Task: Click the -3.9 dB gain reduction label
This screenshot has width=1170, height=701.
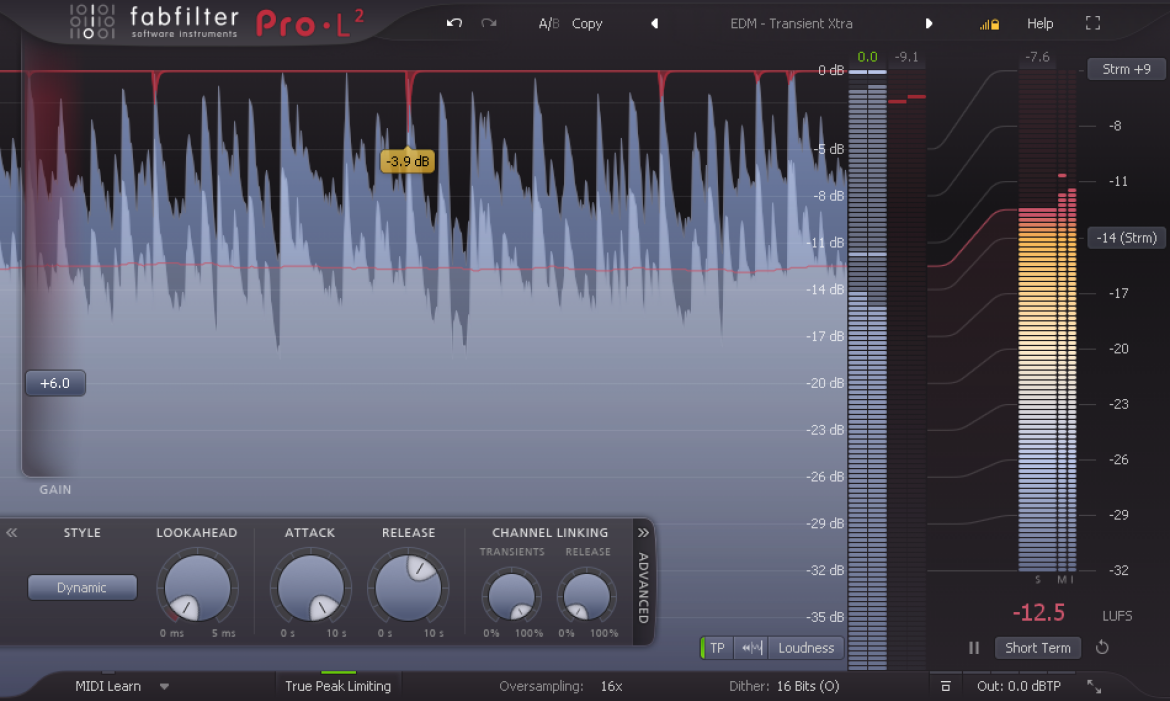Action: click(407, 161)
